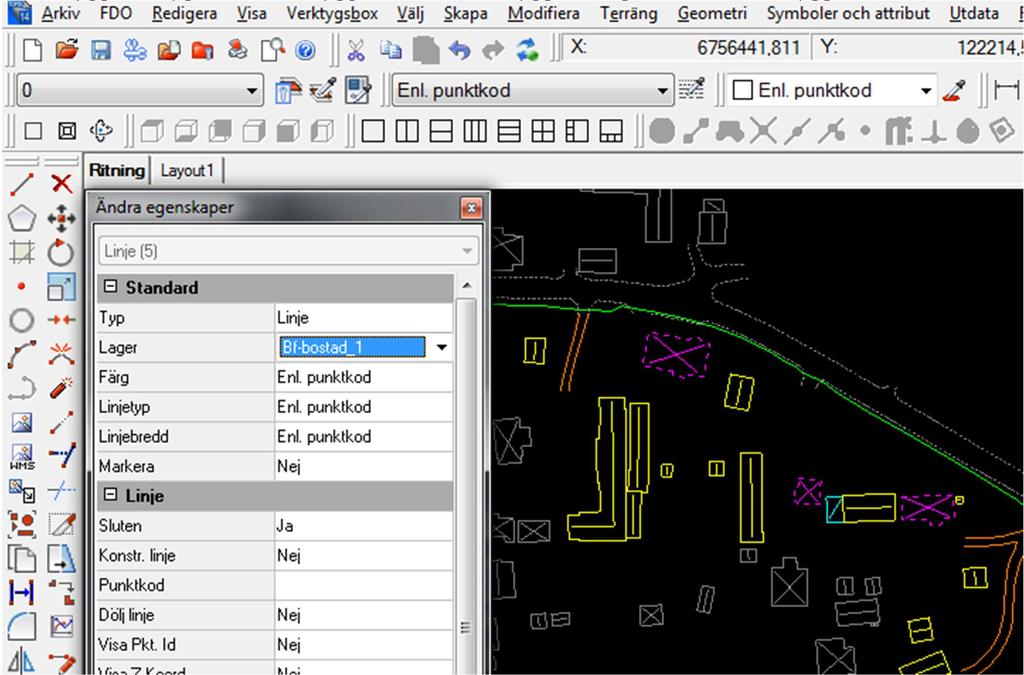The height and width of the screenshot is (675, 1024).
Task: Open the Modifiera menu
Action: coord(543,13)
